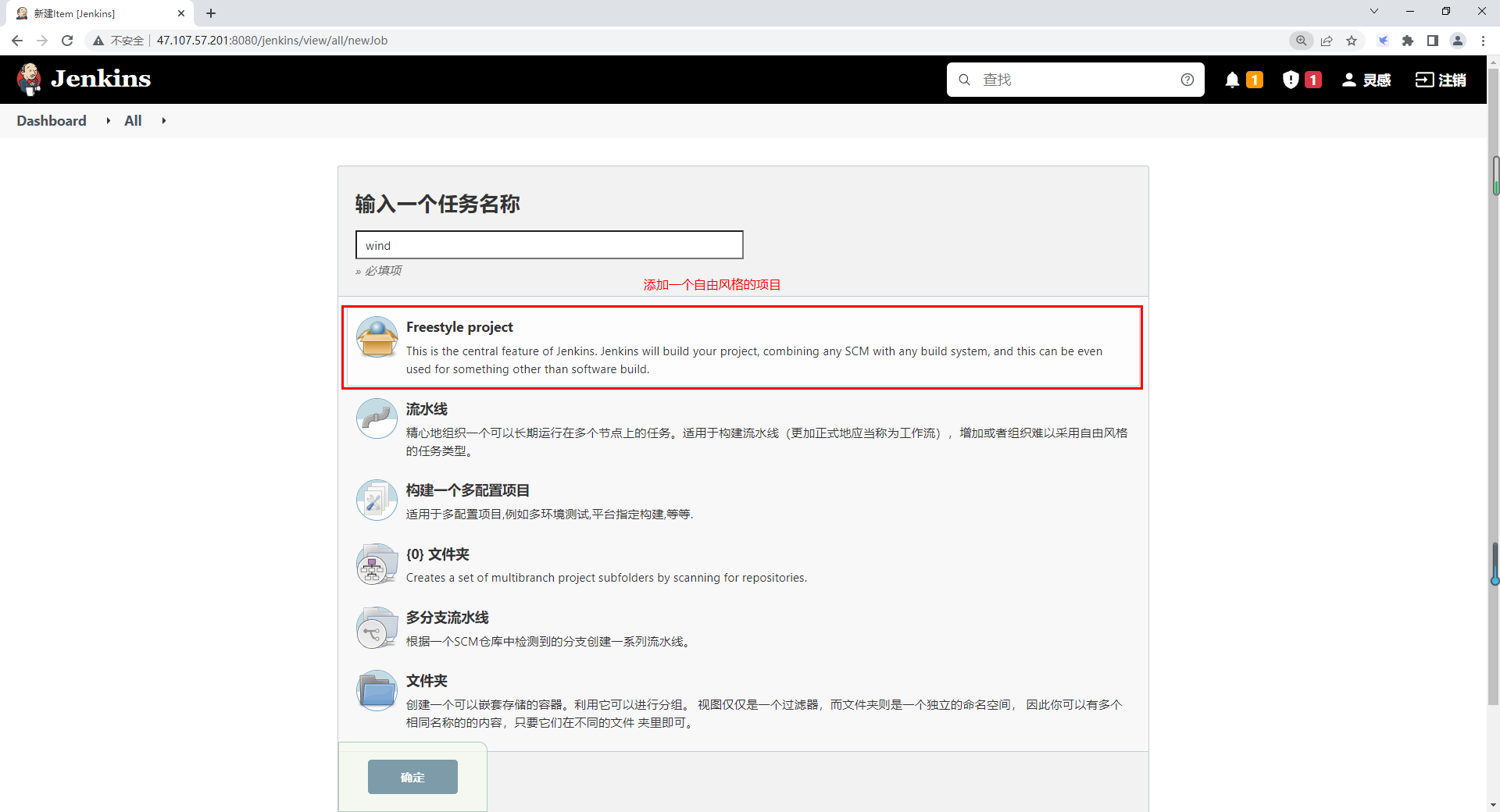The image size is (1500, 812).
Task: Select the Freestyle project type
Action: (x=742, y=347)
